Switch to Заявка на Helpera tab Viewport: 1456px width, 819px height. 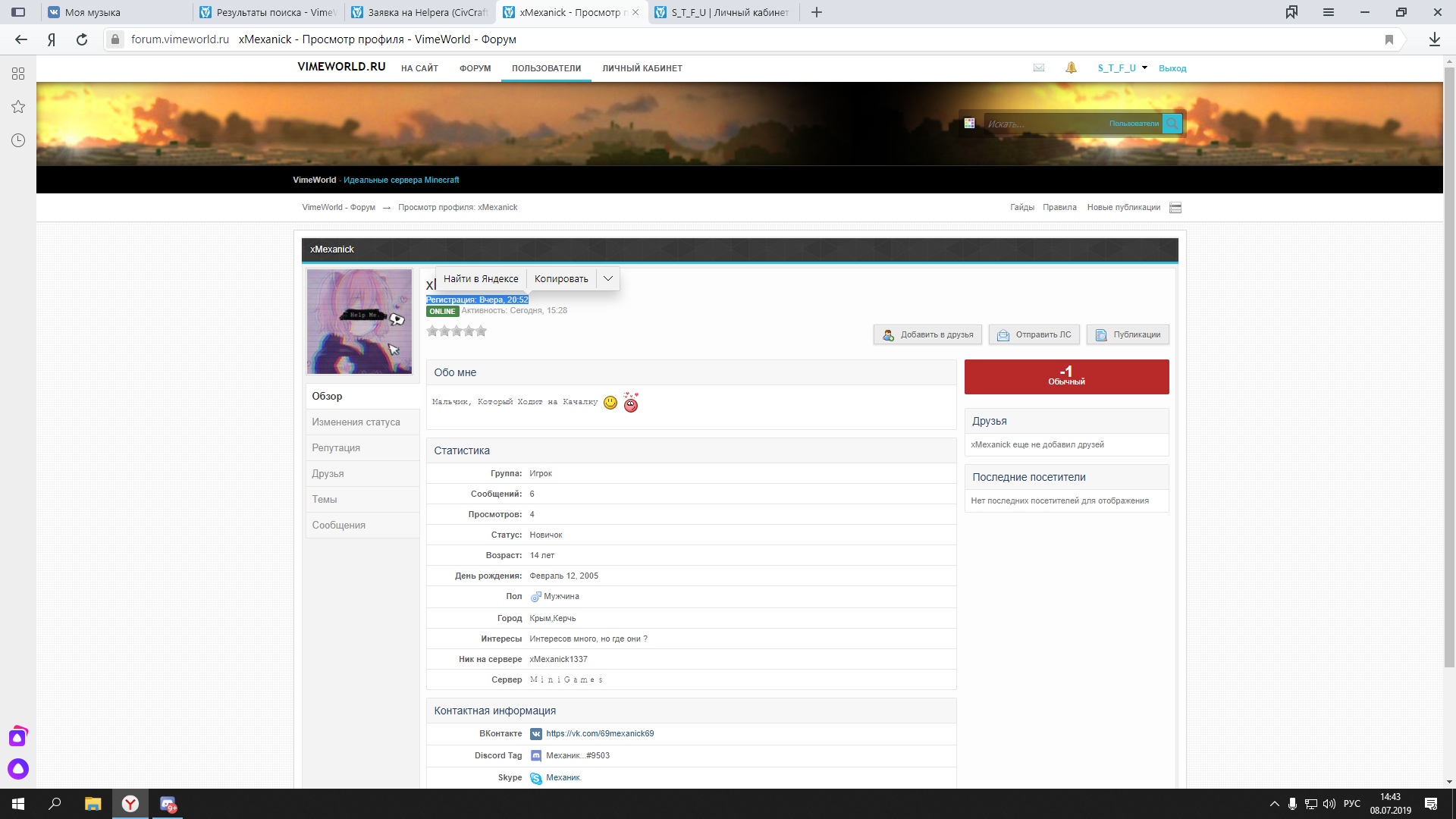(x=420, y=12)
